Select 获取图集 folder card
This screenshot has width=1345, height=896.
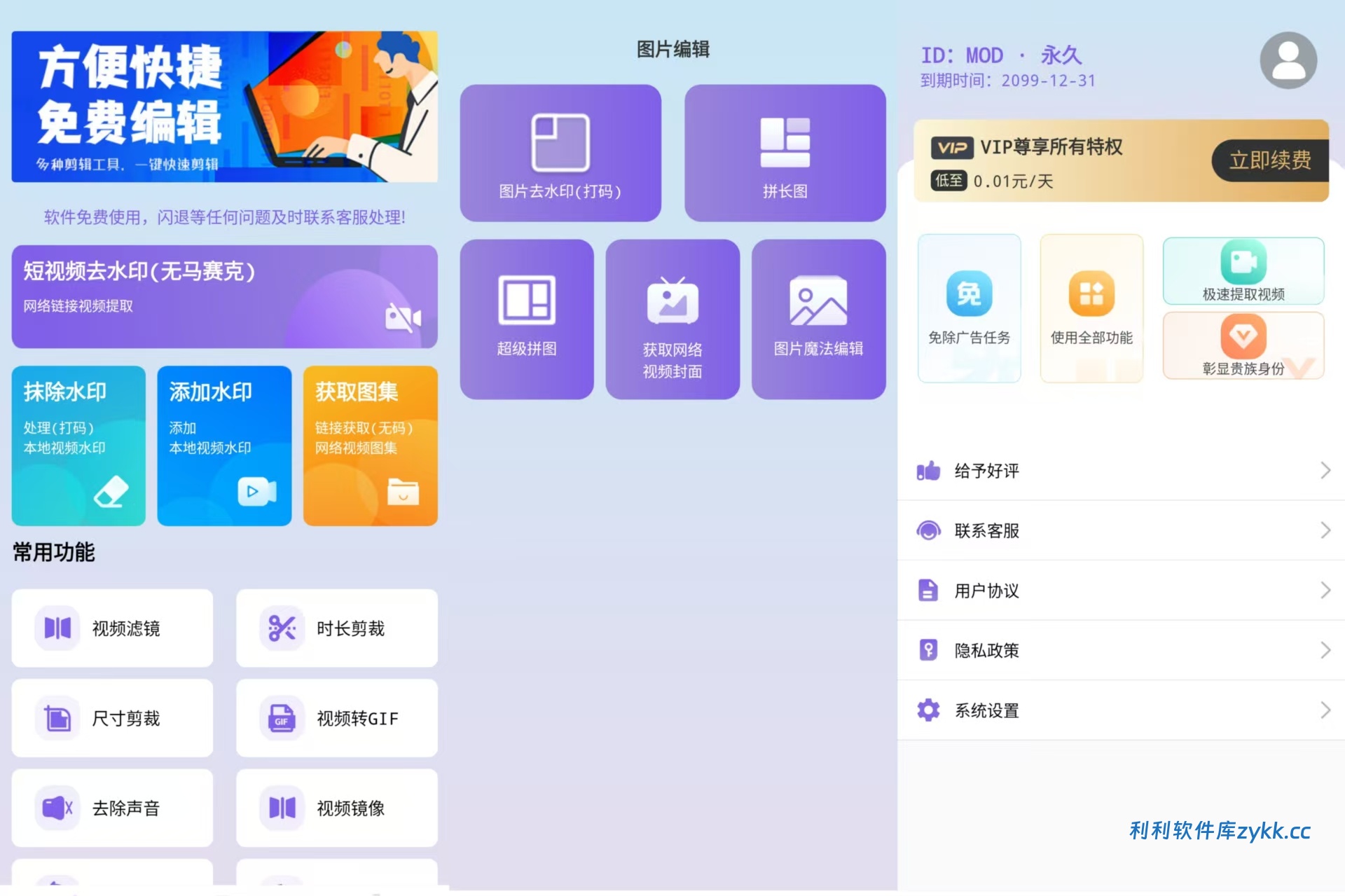tap(370, 446)
